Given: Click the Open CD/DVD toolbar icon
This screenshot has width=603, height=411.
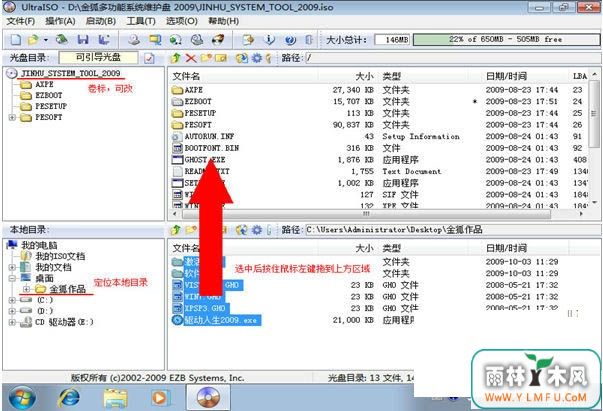Looking at the screenshot, I should click(x=62, y=39).
